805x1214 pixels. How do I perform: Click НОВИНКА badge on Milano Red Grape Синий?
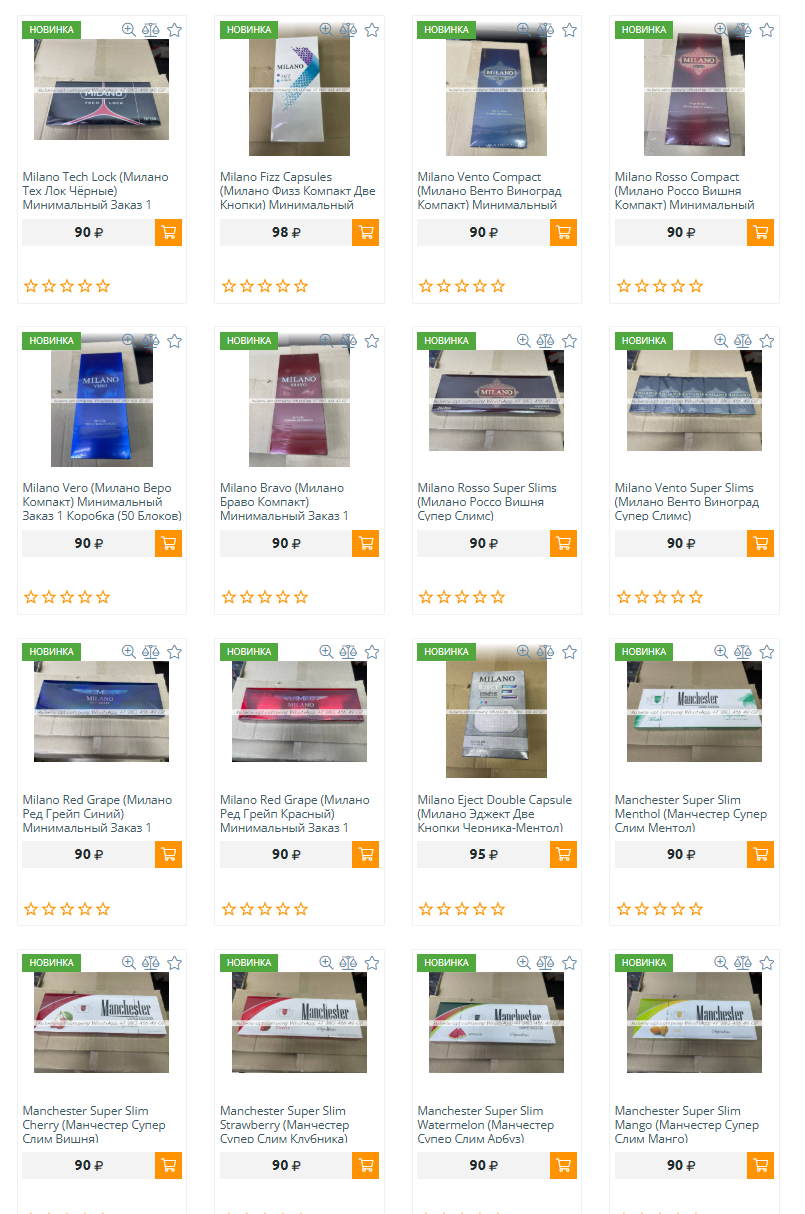51,652
